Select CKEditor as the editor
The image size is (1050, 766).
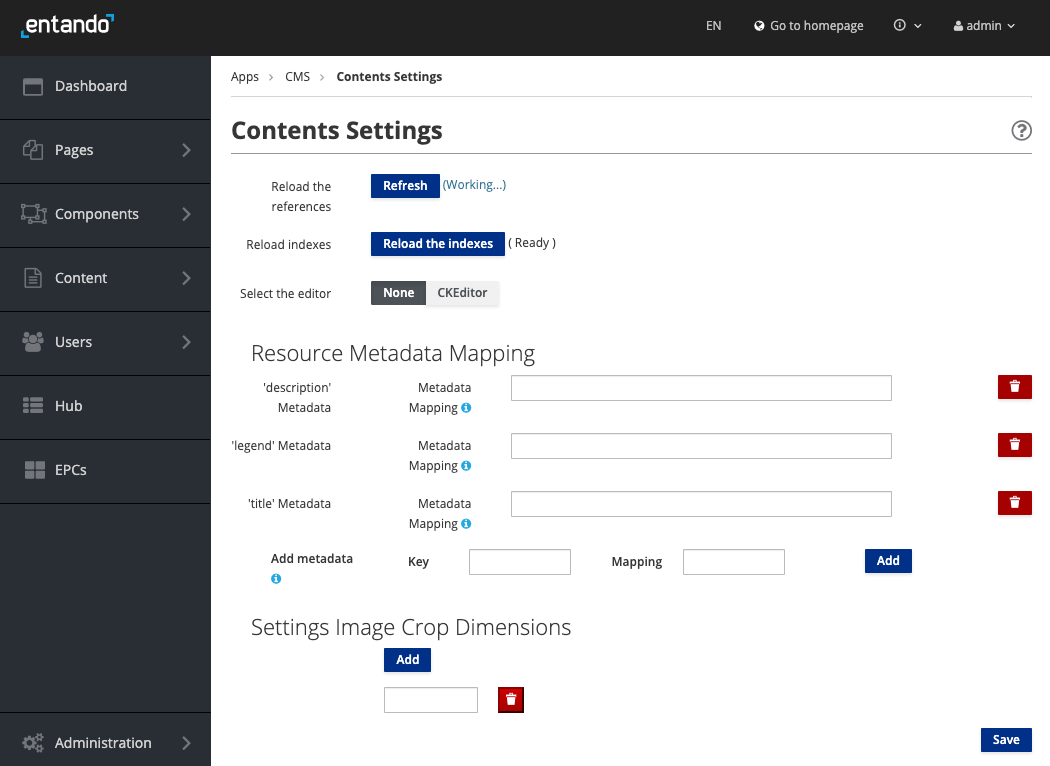[462, 293]
